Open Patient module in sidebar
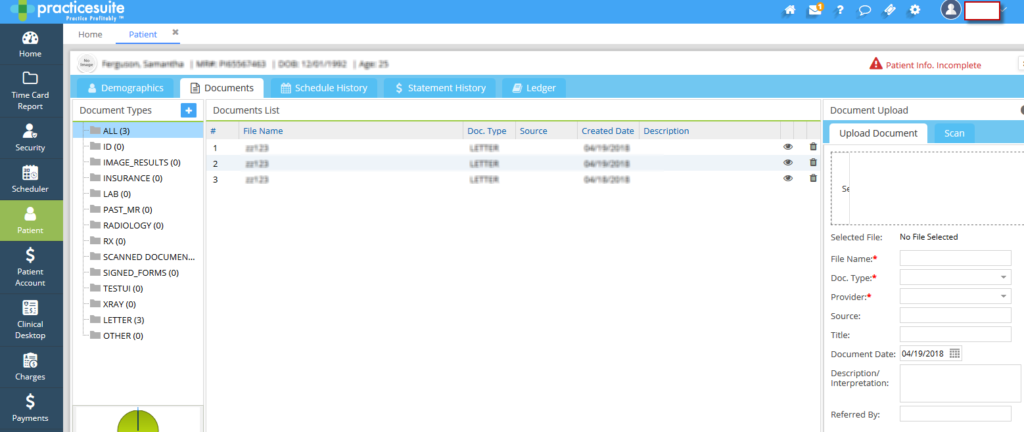 pos(30,221)
